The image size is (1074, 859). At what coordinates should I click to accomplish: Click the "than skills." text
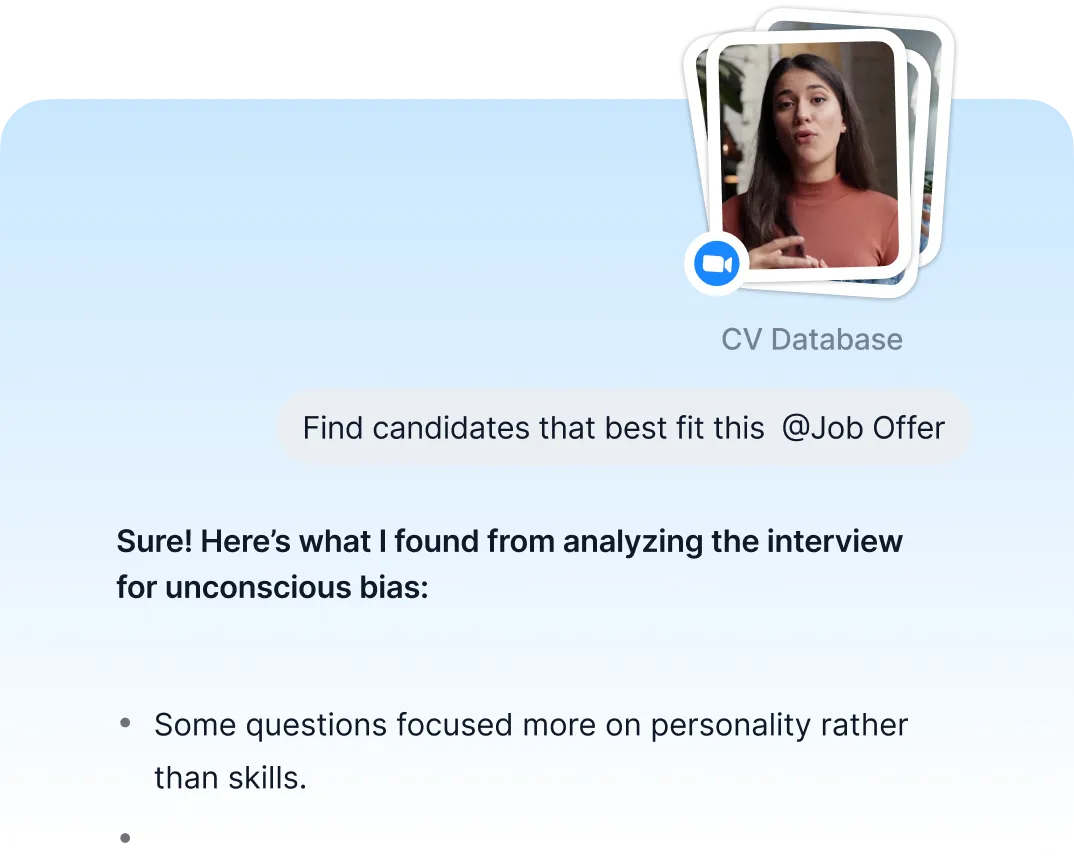pyautogui.click(x=230, y=777)
